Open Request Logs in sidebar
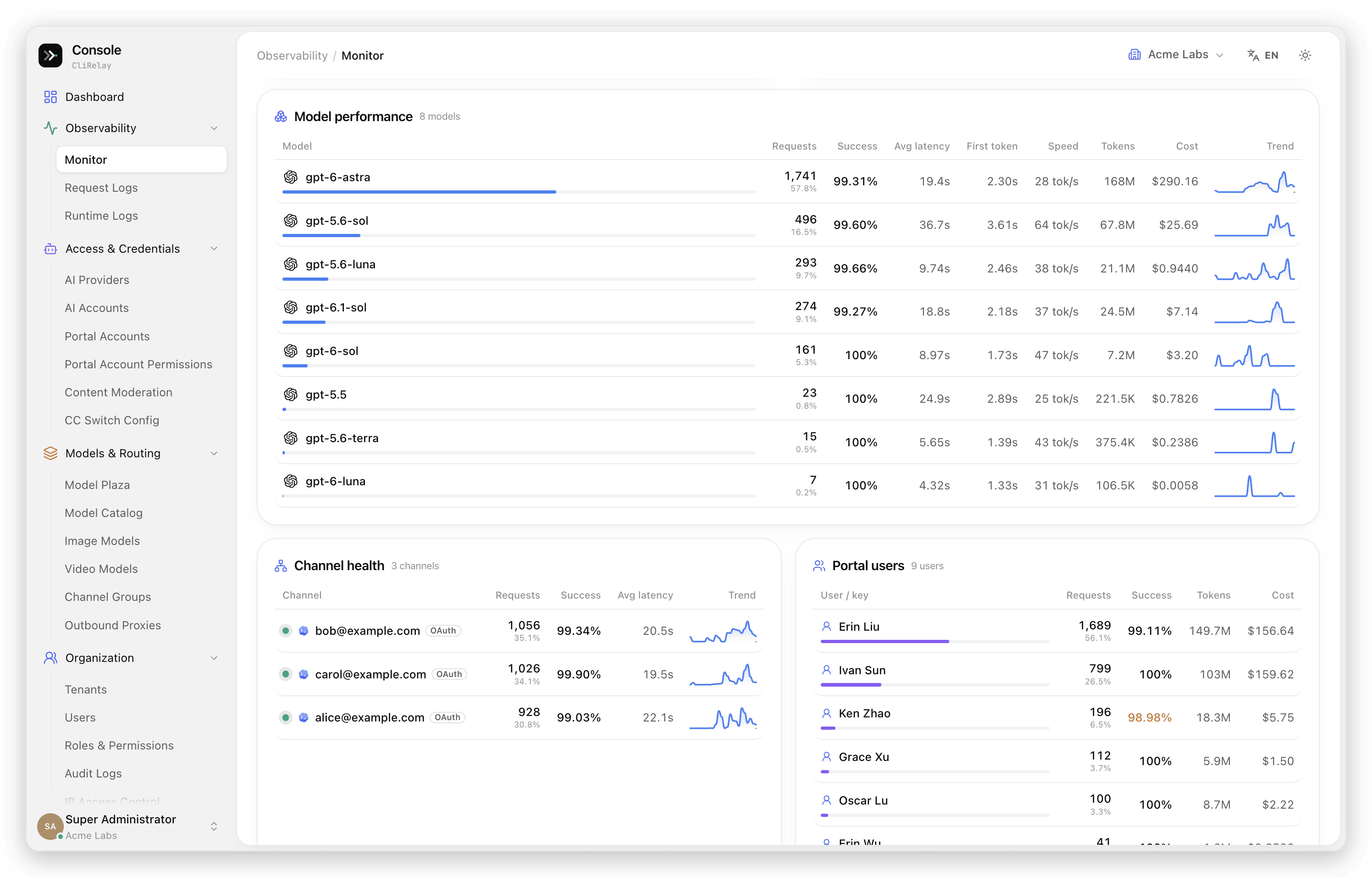This screenshot has height=877, width=1372. click(101, 188)
